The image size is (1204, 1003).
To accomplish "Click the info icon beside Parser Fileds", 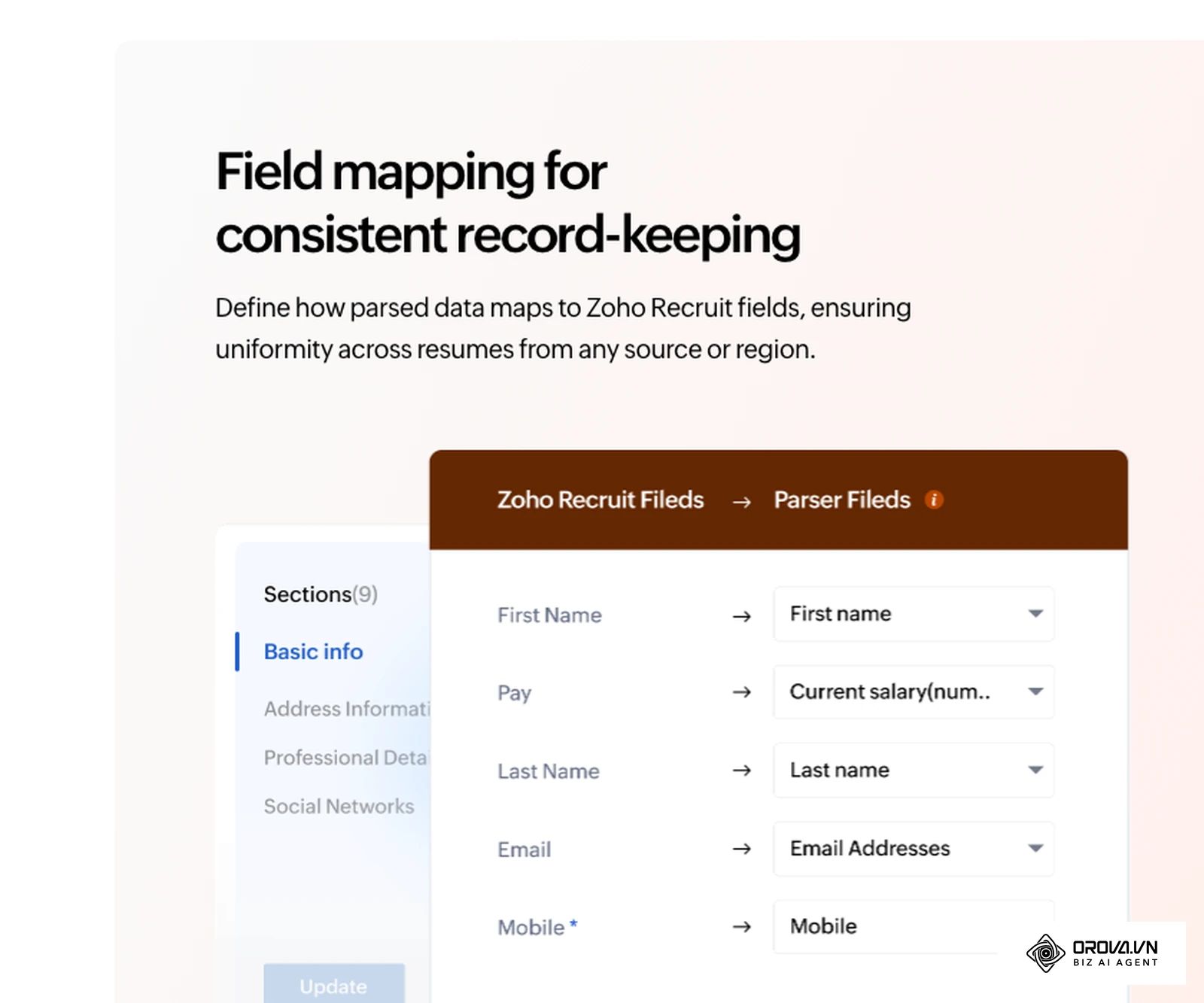I will [934, 500].
